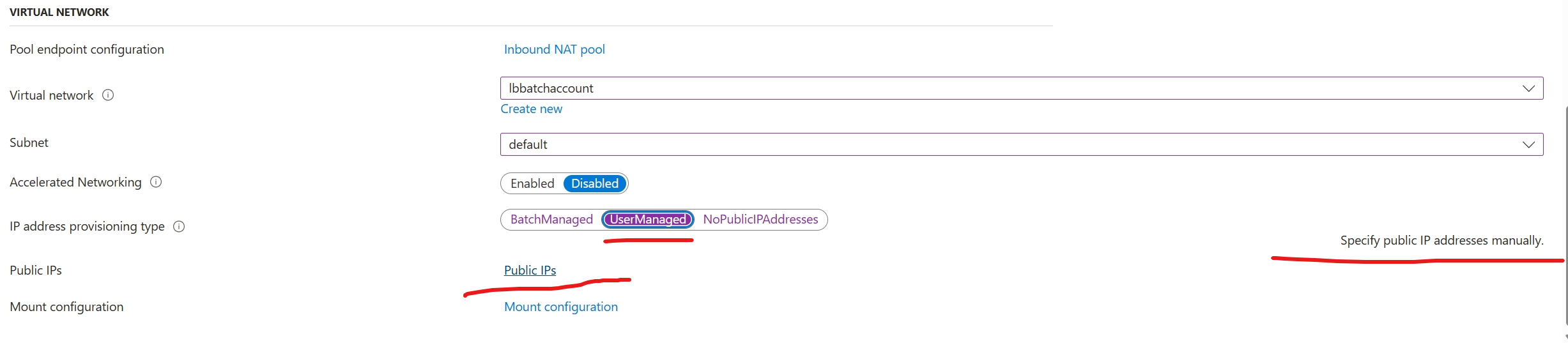Choose UserManaged IP provisioning type
The height and width of the screenshot is (343, 1568).
pyautogui.click(x=648, y=220)
